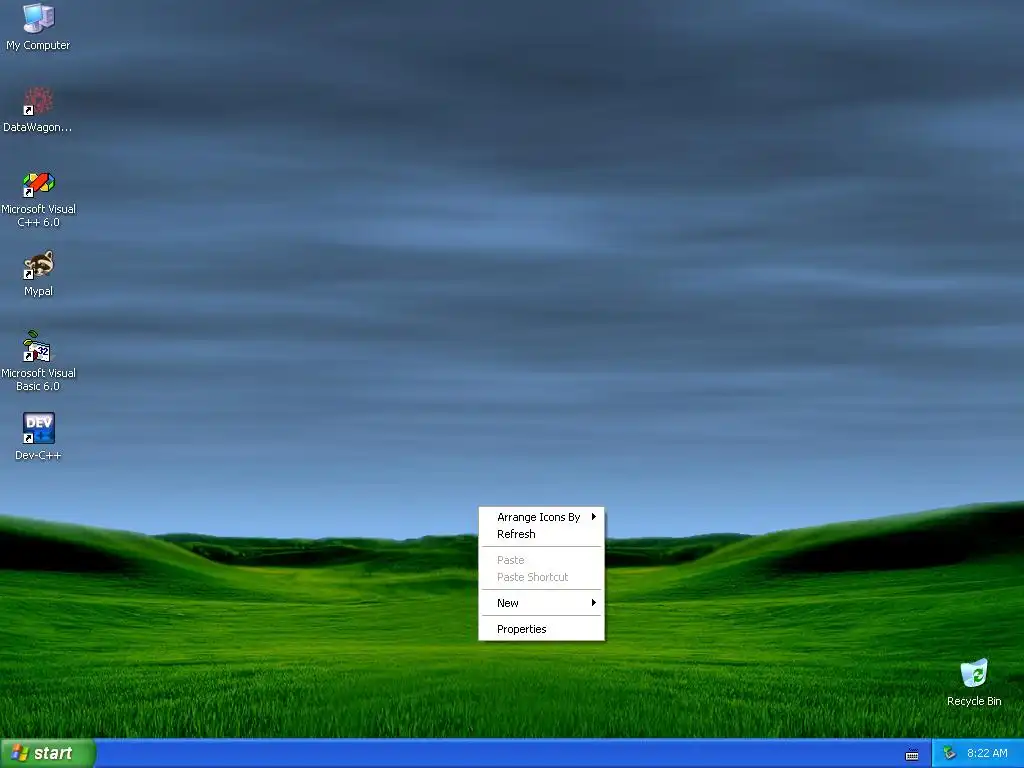
Task: Click the disabled Paste menu entry
Action: pos(541,560)
